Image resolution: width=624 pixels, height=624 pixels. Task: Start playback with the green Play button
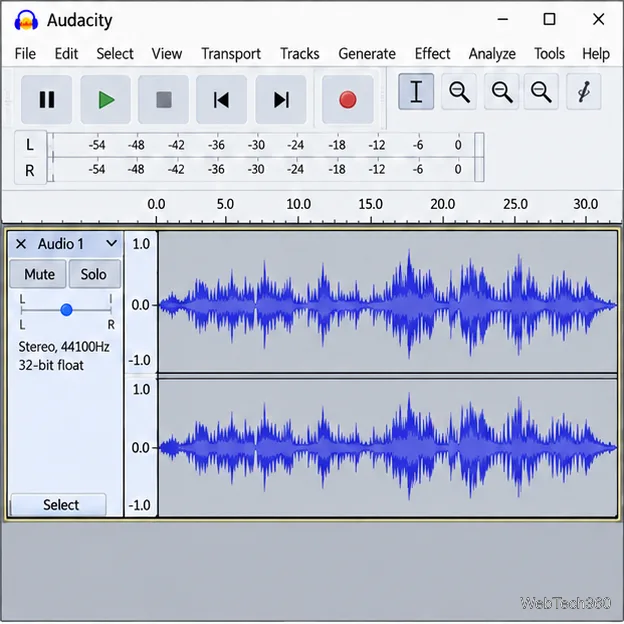(x=106, y=99)
